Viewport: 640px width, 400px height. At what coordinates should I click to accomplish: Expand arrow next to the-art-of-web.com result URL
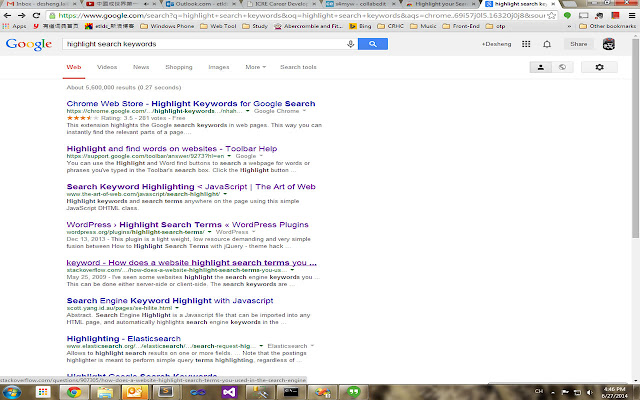(225, 194)
